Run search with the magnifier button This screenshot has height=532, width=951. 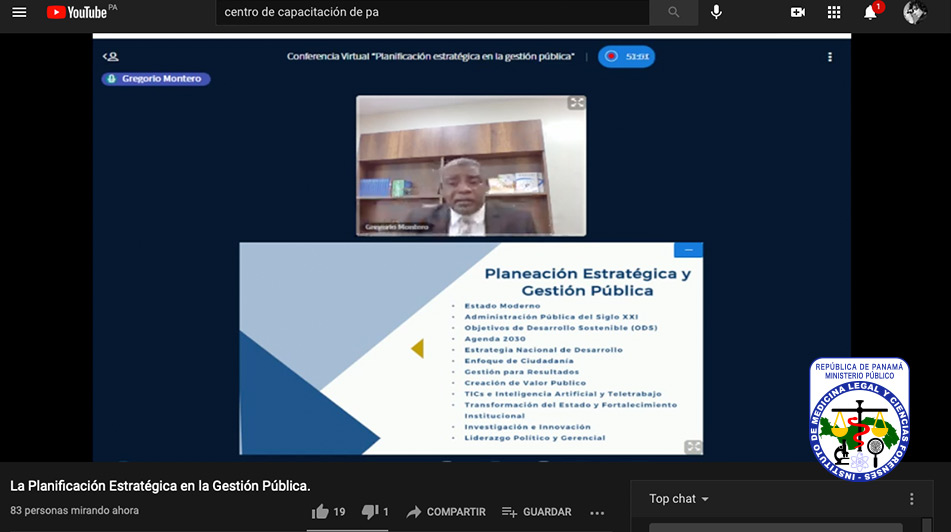[x=673, y=12]
